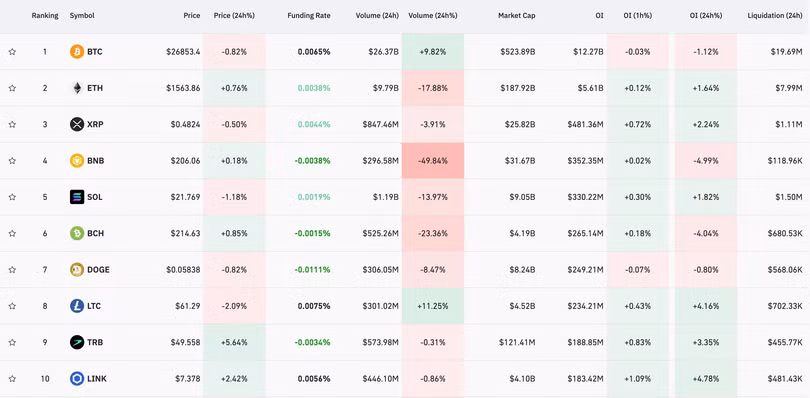Screen dimensions: 810x398
Task: Toggle the favorite star for TRB row
Action: click(x=12, y=342)
